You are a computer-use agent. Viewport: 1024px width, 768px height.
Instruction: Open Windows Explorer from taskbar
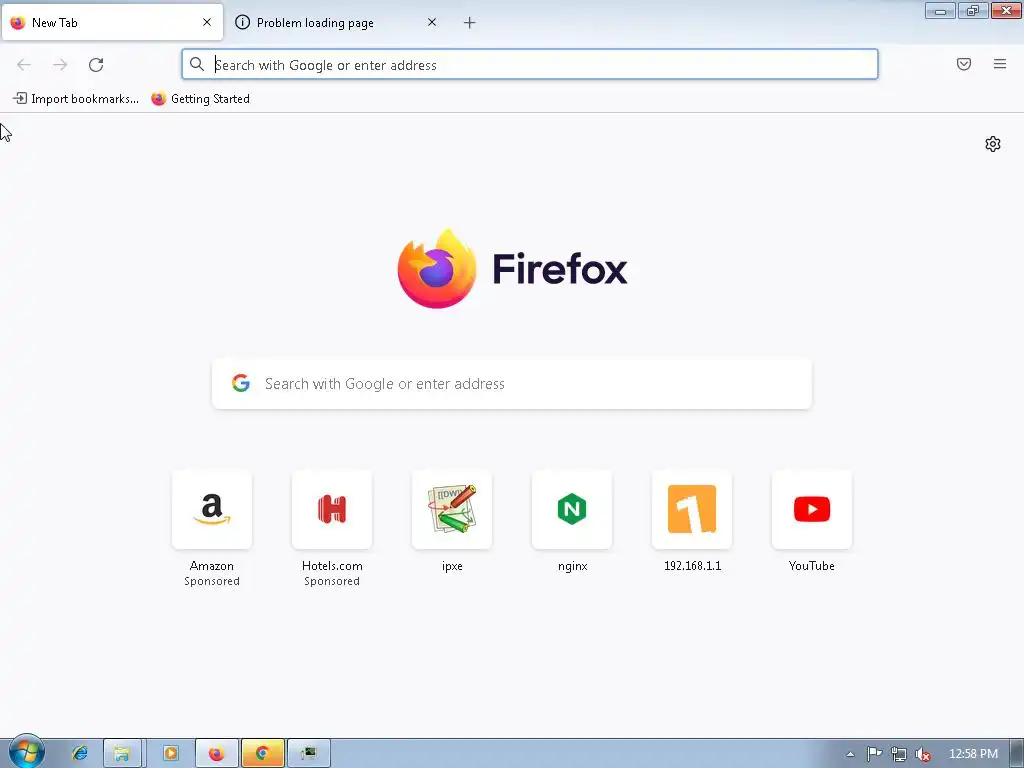(122, 754)
